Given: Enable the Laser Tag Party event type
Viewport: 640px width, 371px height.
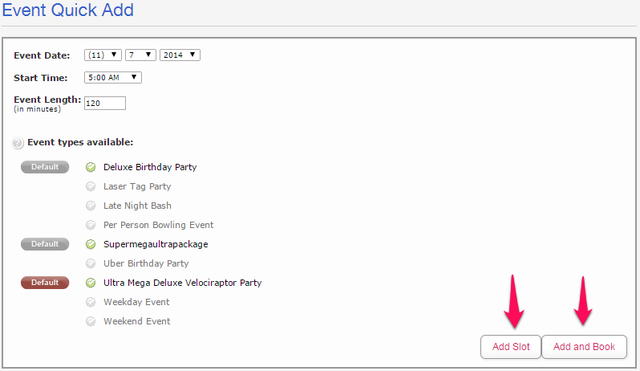Looking at the screenshot, I should click(x=91, y=187).
